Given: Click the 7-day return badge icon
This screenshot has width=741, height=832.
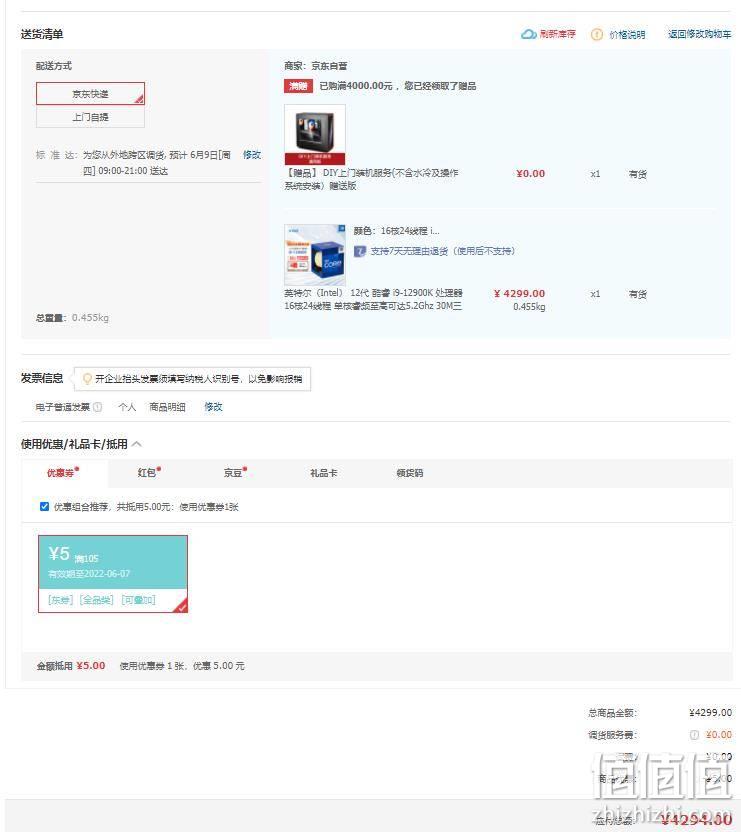Looking at the screenshot, I should (360, 251).
